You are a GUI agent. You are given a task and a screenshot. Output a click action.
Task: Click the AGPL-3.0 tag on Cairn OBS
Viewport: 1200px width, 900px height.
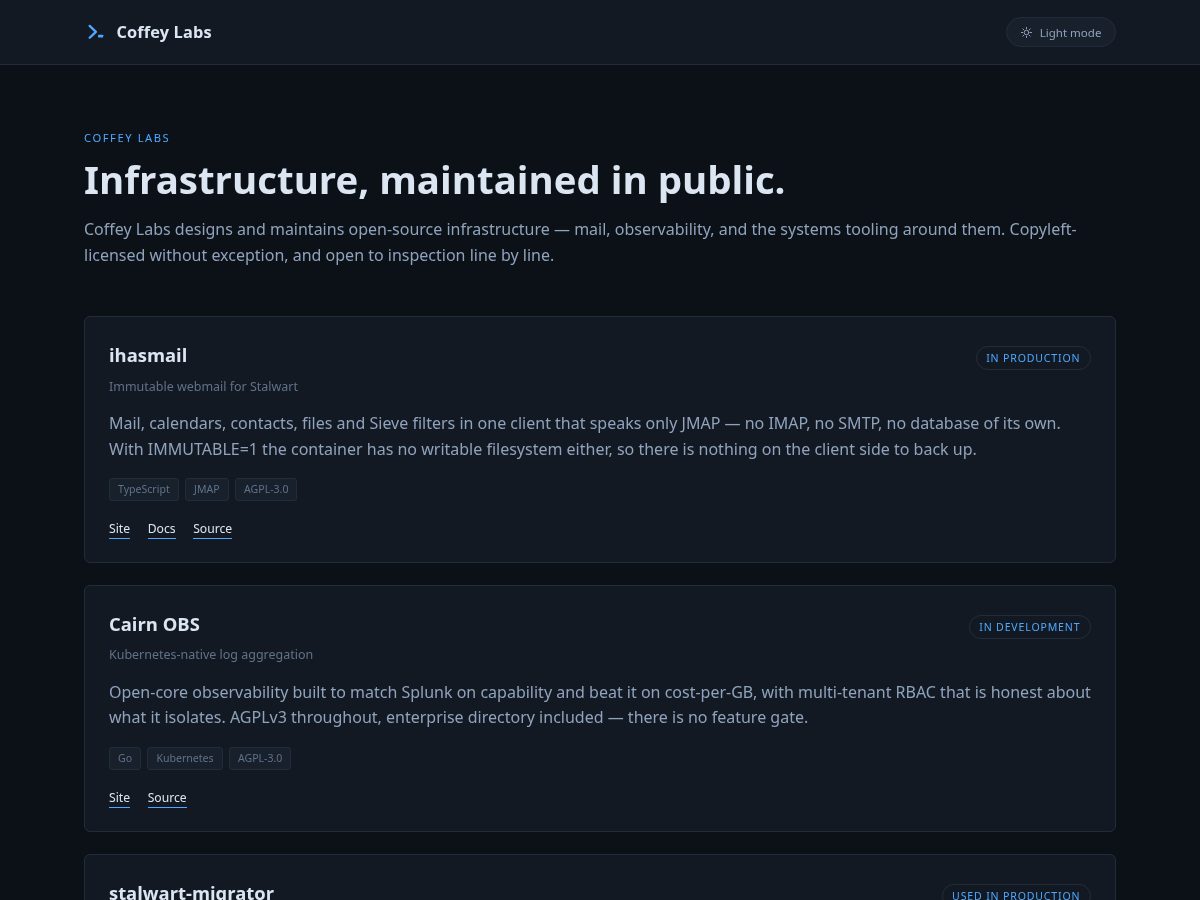pyautogui.click(x=260, y=758)
